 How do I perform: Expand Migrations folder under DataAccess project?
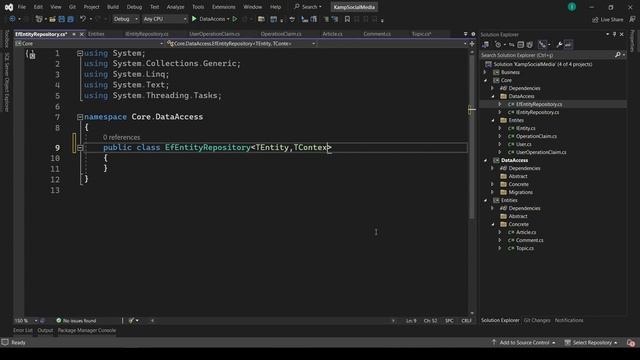[x=493, y=192]
